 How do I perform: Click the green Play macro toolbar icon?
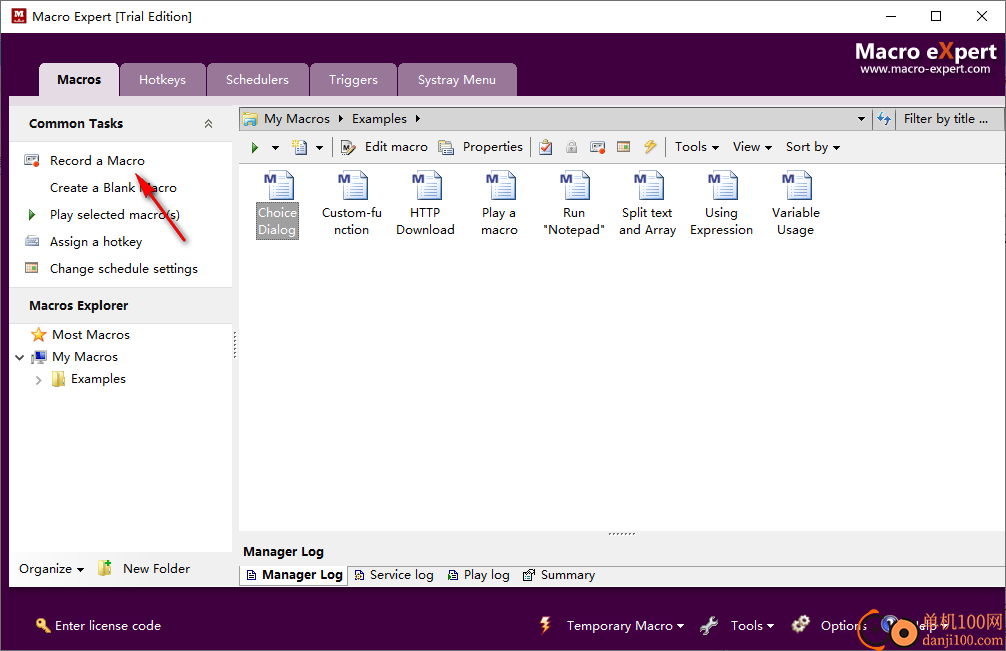(x=255, y=148)
